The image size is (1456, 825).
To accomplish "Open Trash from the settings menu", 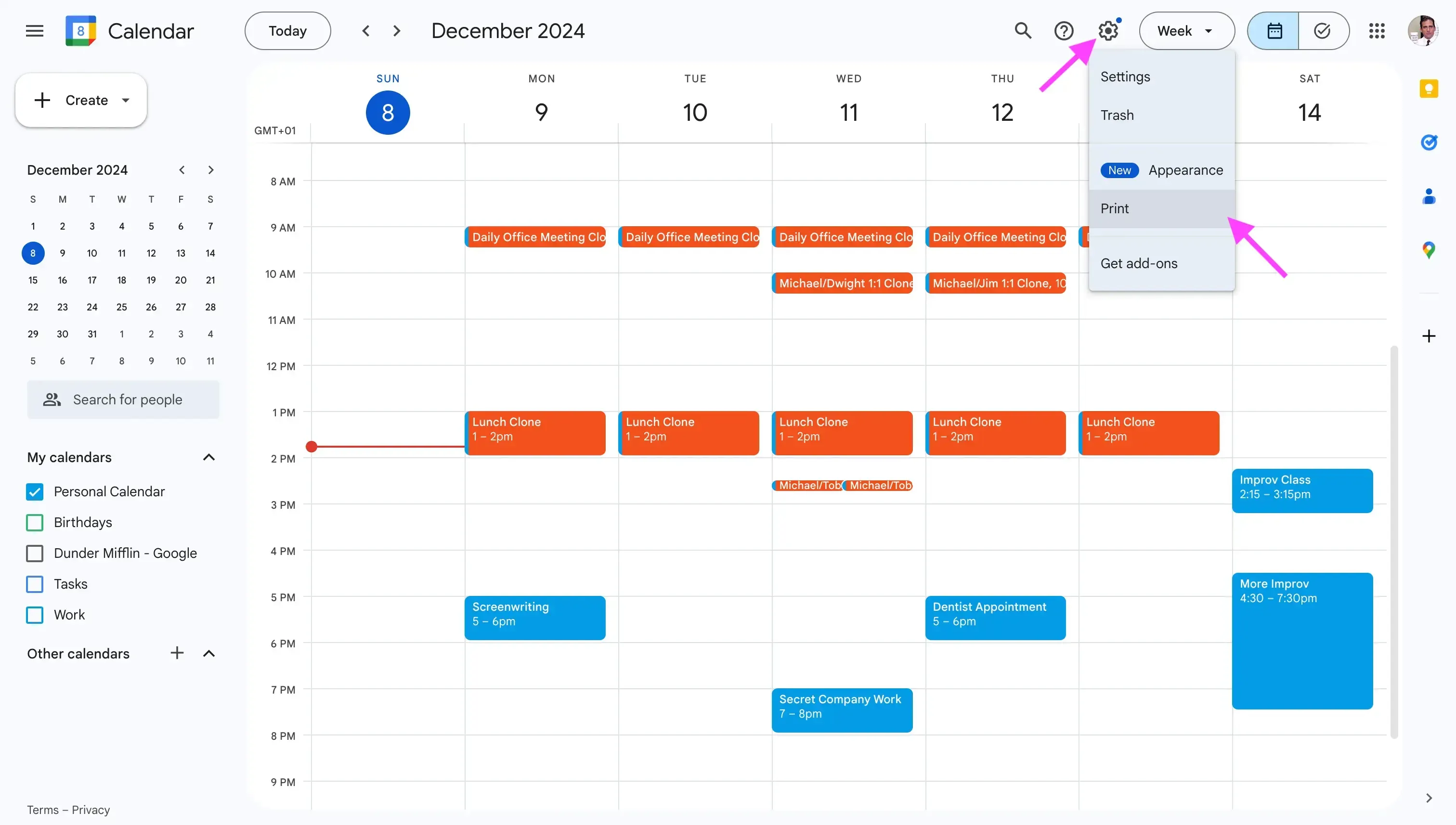I will tap(1117, 115).
